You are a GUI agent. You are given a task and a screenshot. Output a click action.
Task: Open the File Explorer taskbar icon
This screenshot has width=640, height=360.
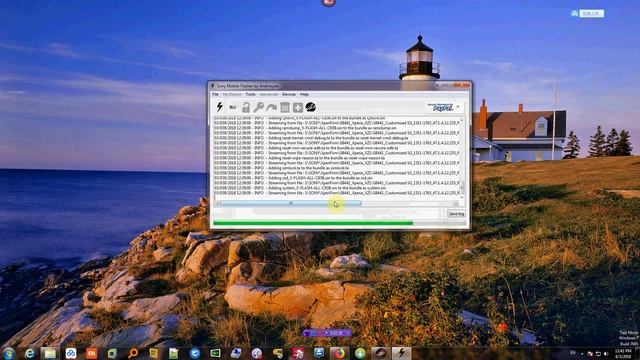50,353
